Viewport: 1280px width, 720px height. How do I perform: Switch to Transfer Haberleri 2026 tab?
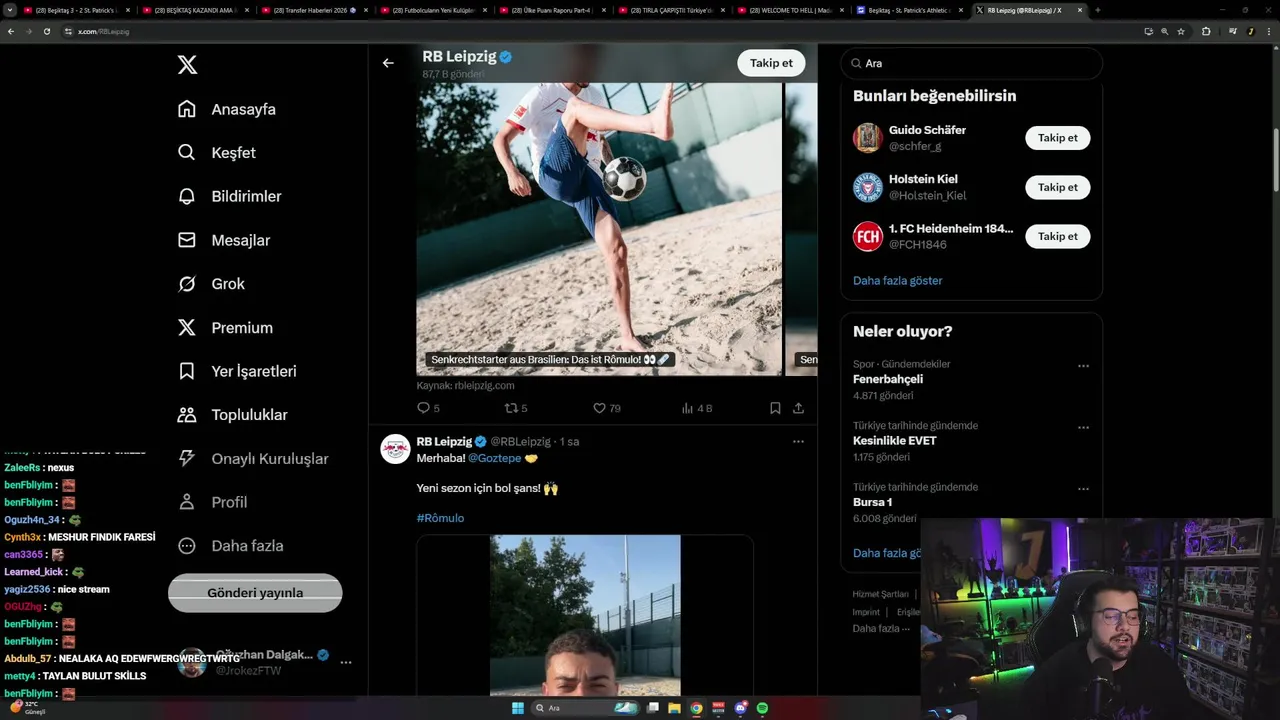pos(315,10)
